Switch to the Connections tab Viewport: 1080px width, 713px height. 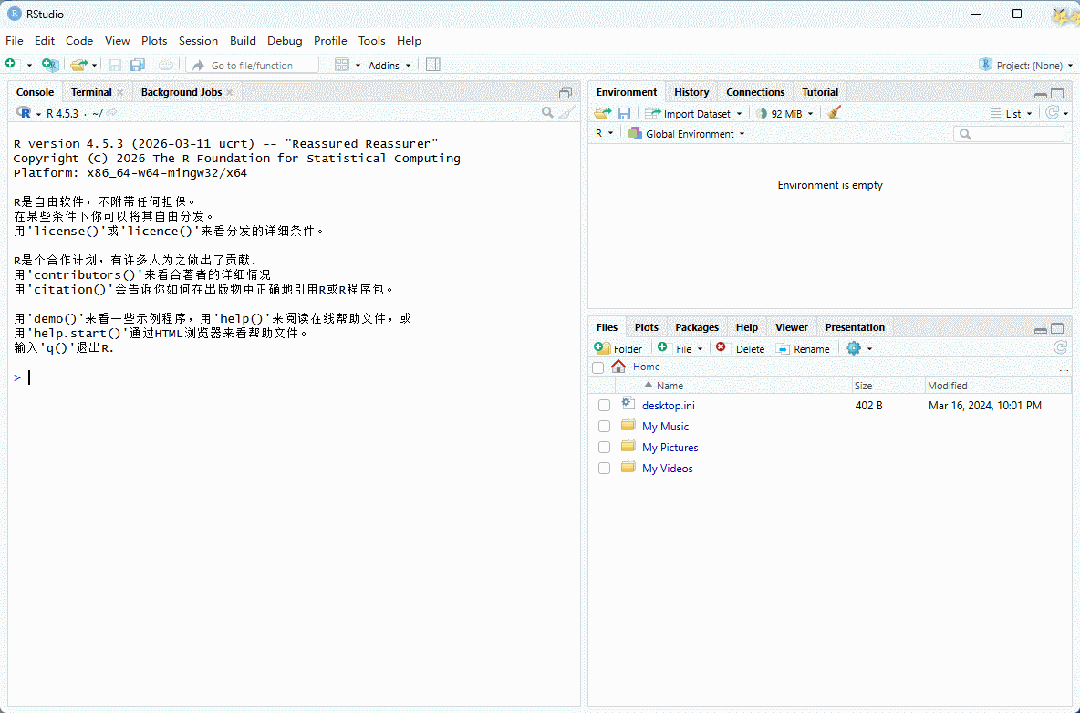pos(755,92)
